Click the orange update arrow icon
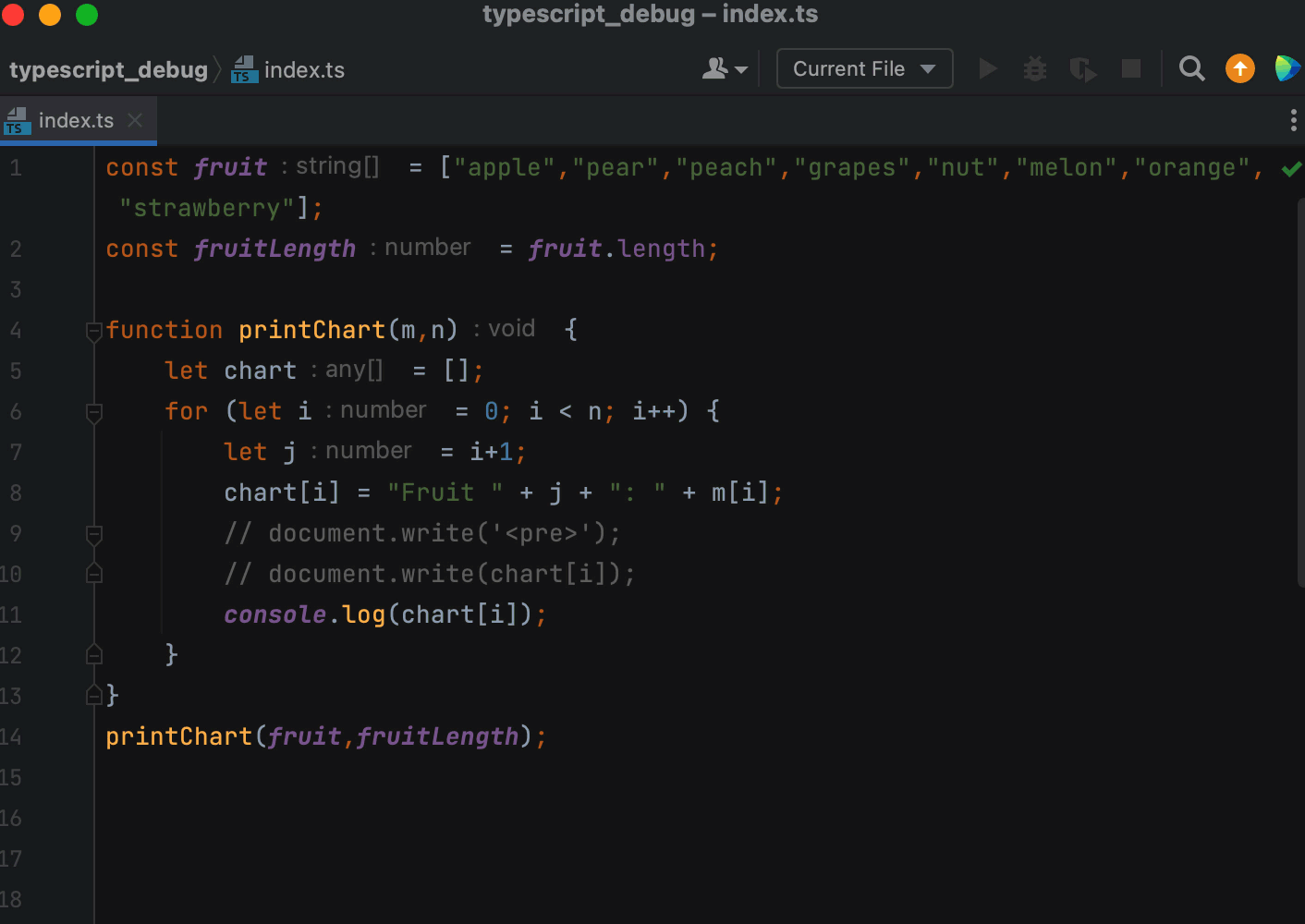The image size is (1305, 924). pos(1240,69)
